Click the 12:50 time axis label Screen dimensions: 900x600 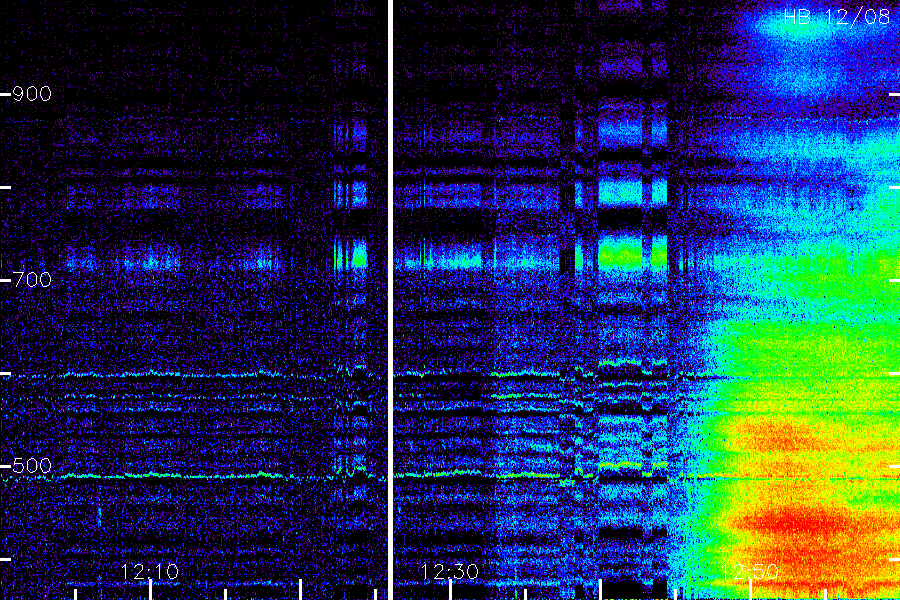click(750, 571)
